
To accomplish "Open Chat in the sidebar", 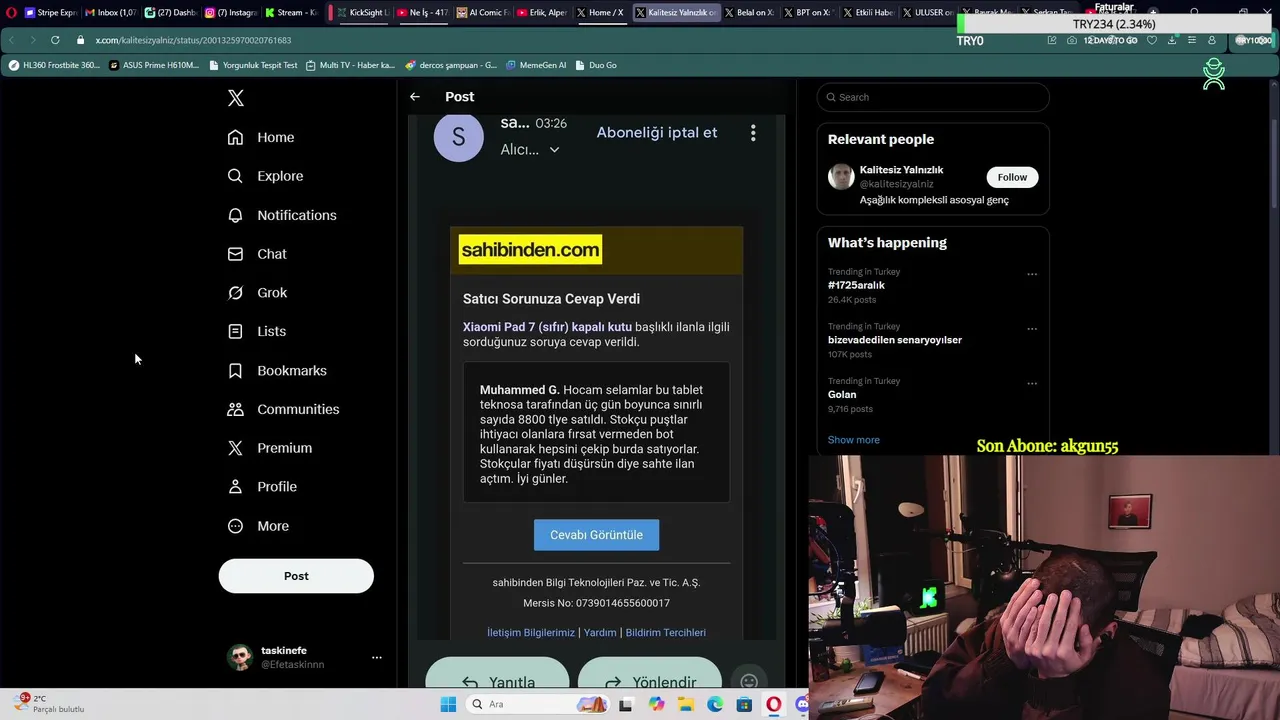I will tap(257, 254).
